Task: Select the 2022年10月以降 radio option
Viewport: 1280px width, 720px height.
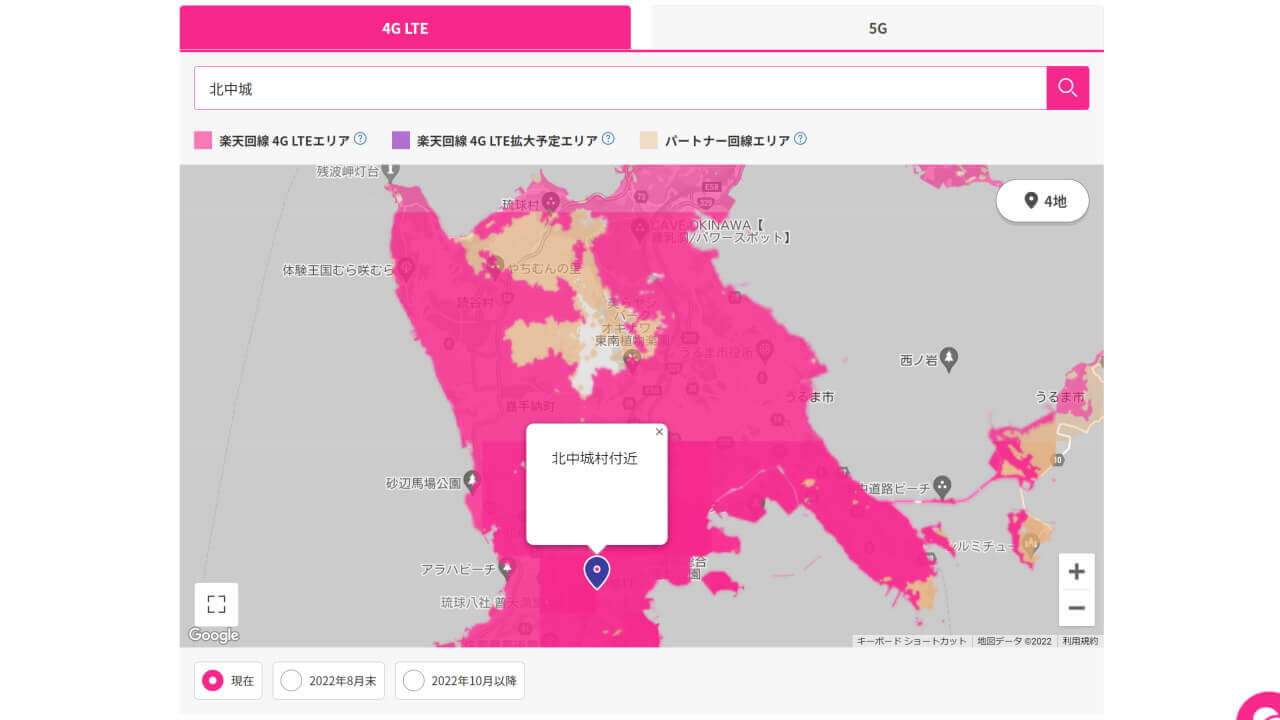Action: pyautogui.click(x=413, y=680)
